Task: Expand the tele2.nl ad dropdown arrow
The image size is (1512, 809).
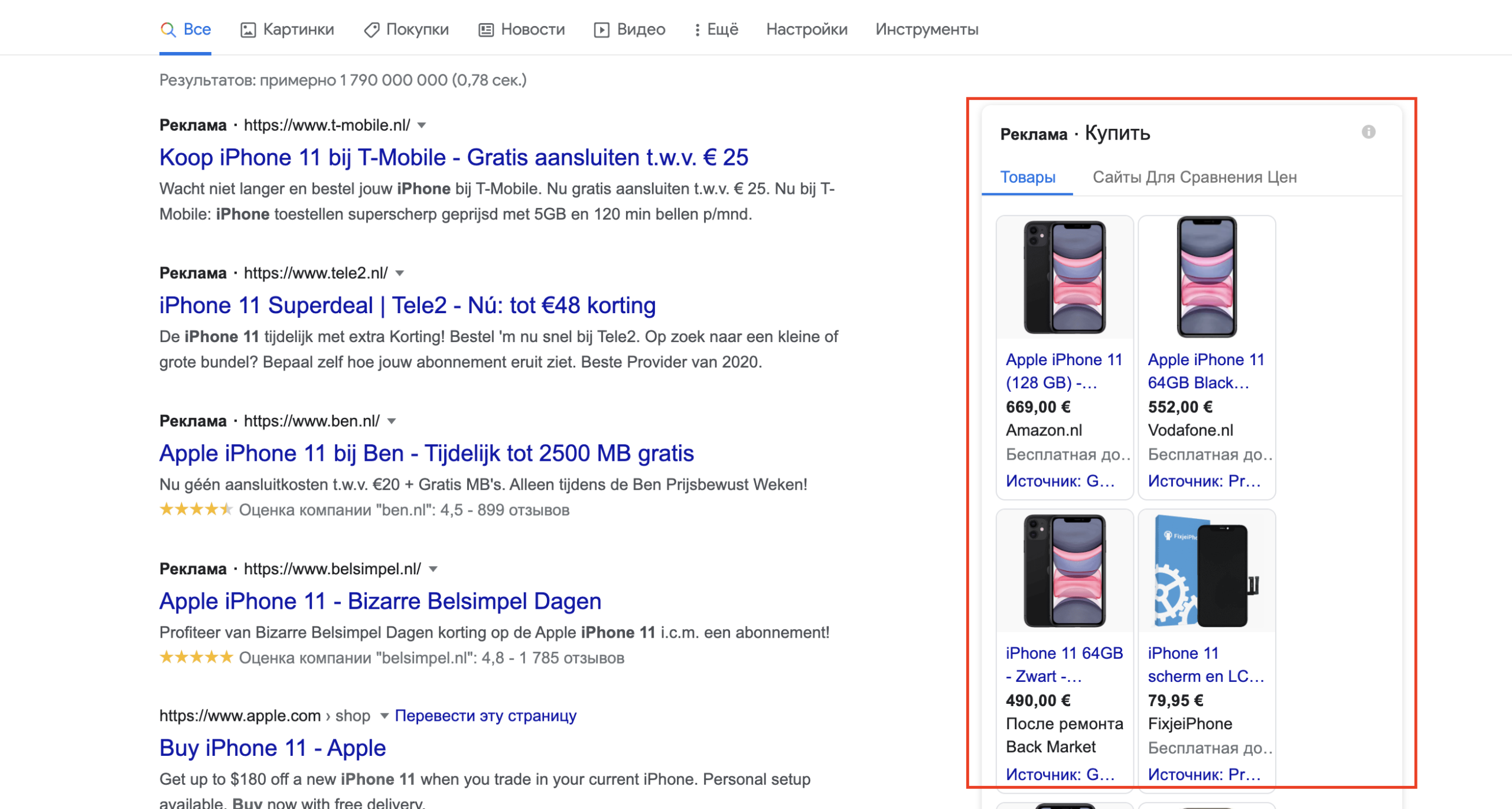Action: (x=400, y=273)
